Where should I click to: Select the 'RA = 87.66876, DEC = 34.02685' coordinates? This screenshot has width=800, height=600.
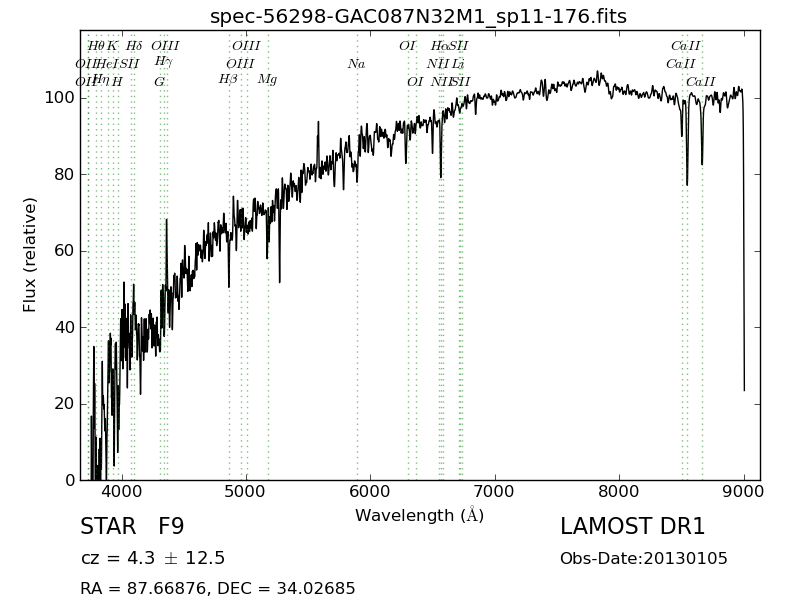(x=218, y=588)
